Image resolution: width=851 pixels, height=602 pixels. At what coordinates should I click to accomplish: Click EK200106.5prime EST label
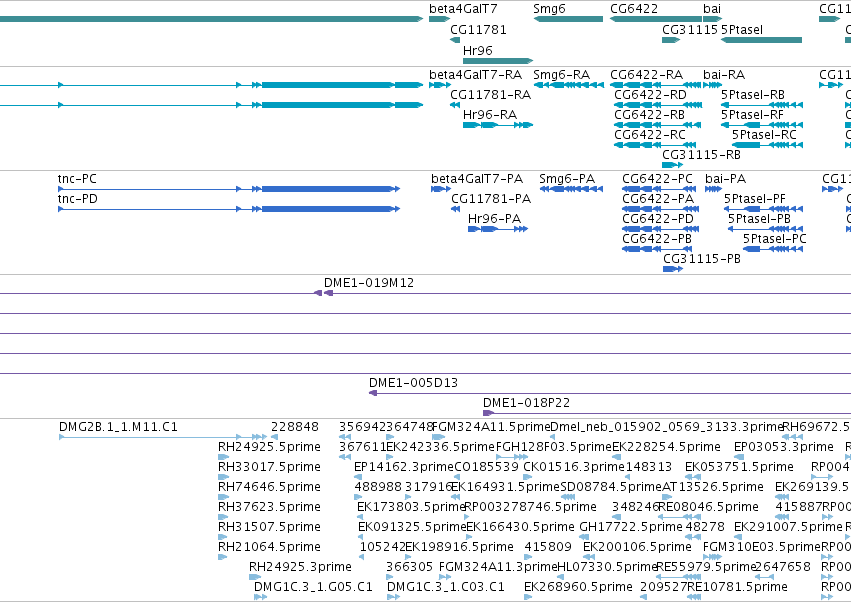pyautogui.click(x=637, y=547)
